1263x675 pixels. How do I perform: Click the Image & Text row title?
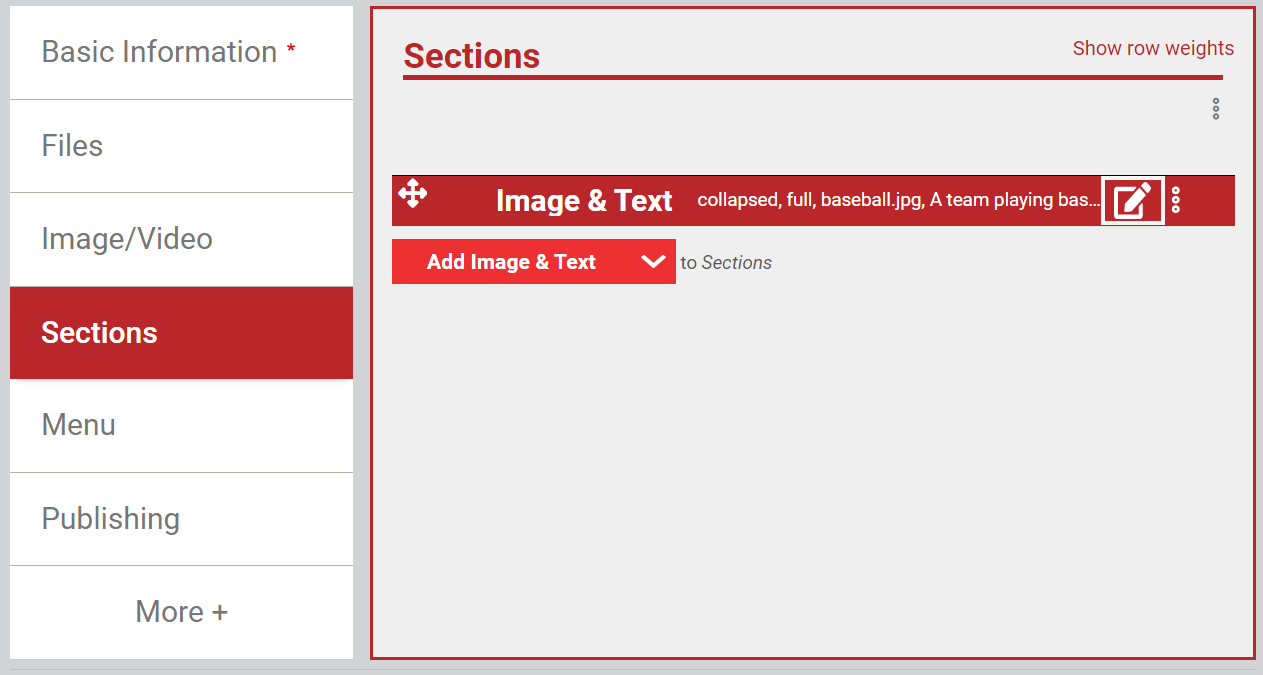pos(584,201)
